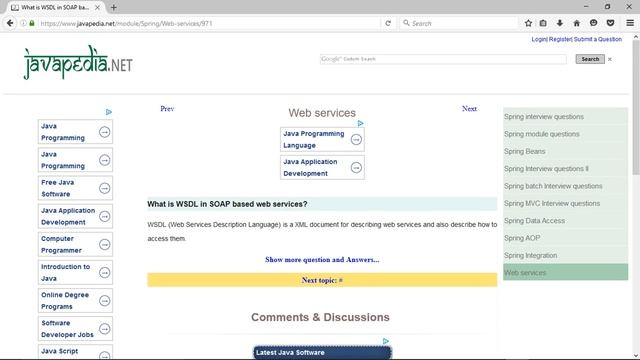Go to the browser home icon
Image resolution: width=640 pixels, height=360 pixels.
576,23
